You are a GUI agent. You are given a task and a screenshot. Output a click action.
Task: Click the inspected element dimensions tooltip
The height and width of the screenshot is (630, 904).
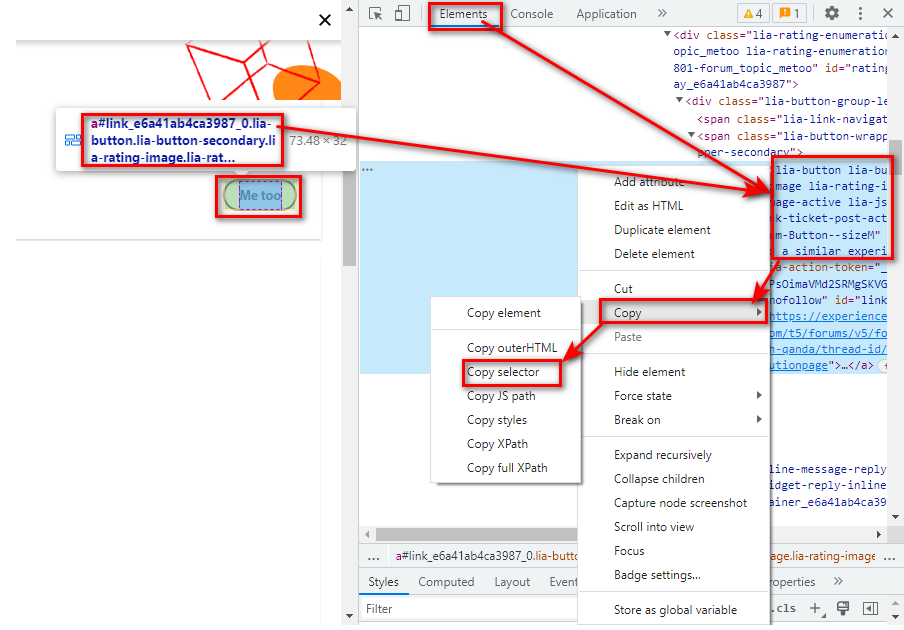click(316, 140)
